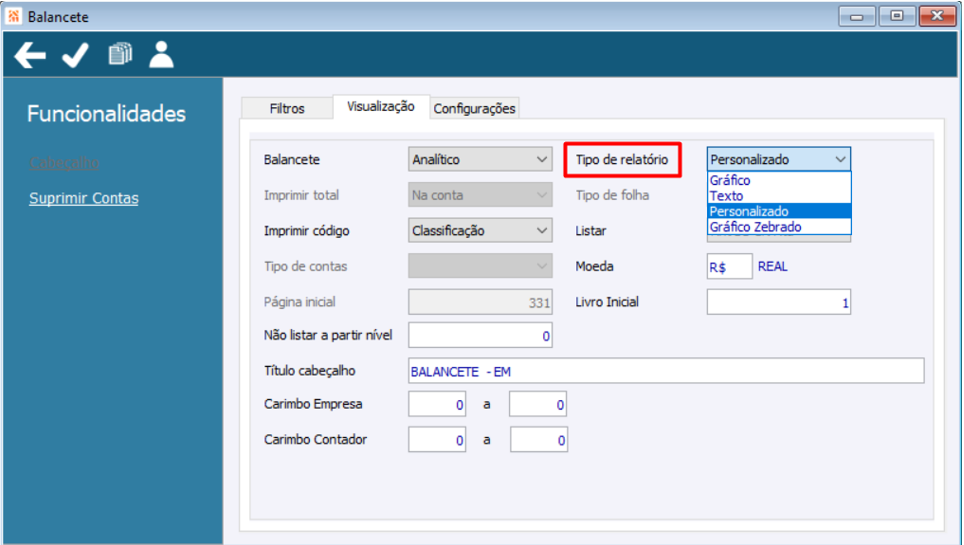
Task: Expand the Imprimir código Classificação dropdown
Action: (480, 231)
